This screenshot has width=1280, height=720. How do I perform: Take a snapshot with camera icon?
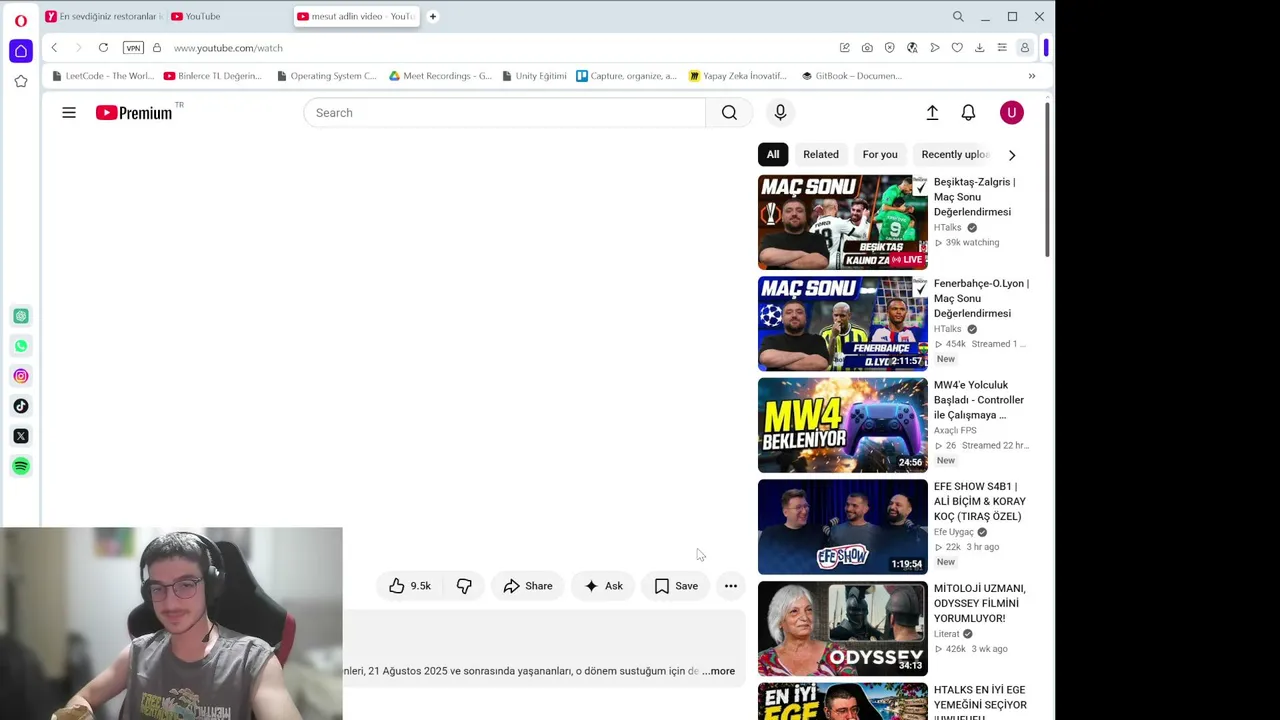(867, 48)
